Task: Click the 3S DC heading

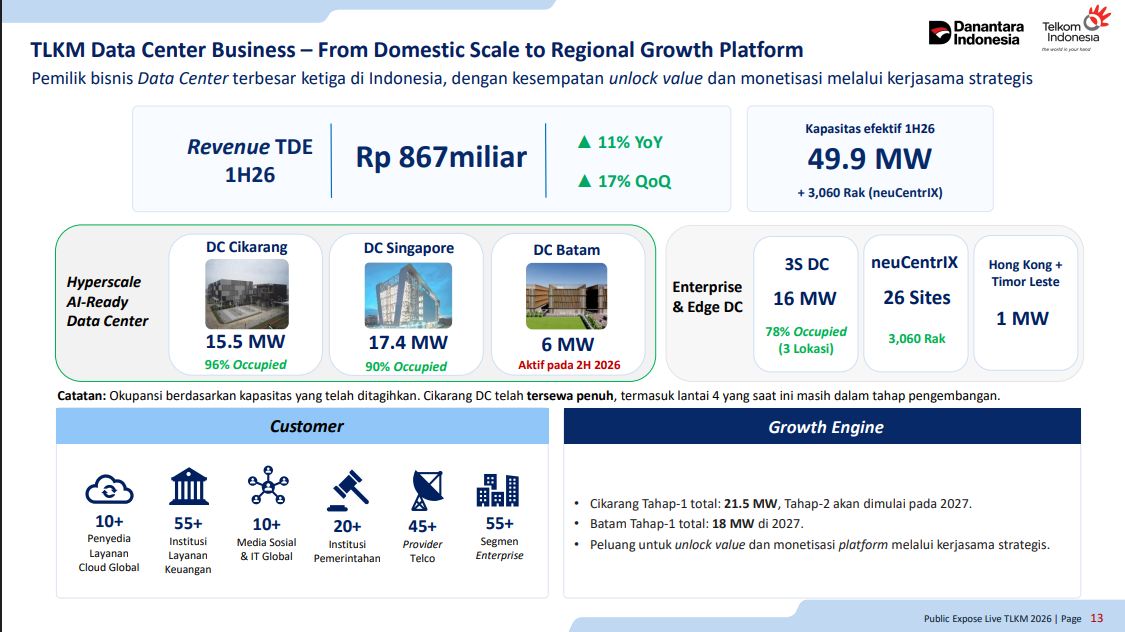Action: pyautogui.click(x=806, y=265)
